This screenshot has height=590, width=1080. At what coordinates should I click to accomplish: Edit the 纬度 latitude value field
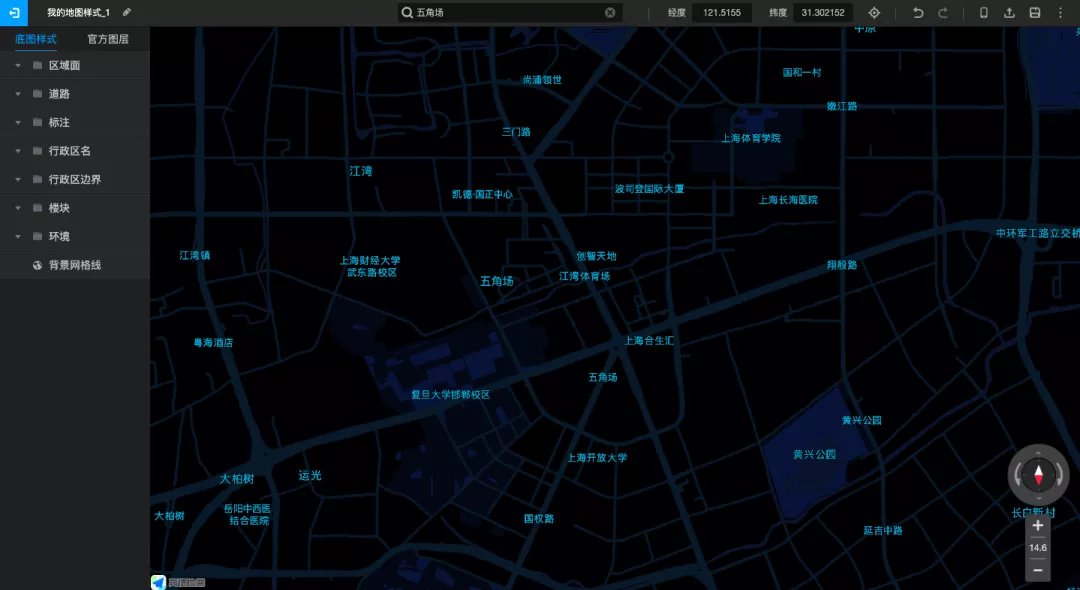(823, 12)
